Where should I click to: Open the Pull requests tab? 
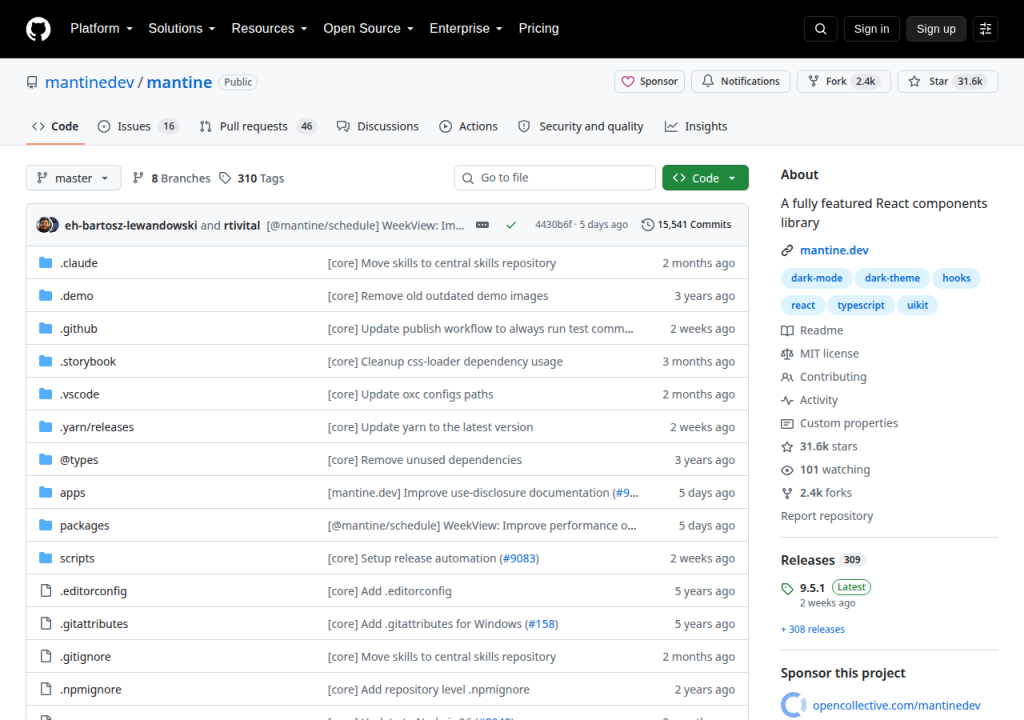pos(258,127)
